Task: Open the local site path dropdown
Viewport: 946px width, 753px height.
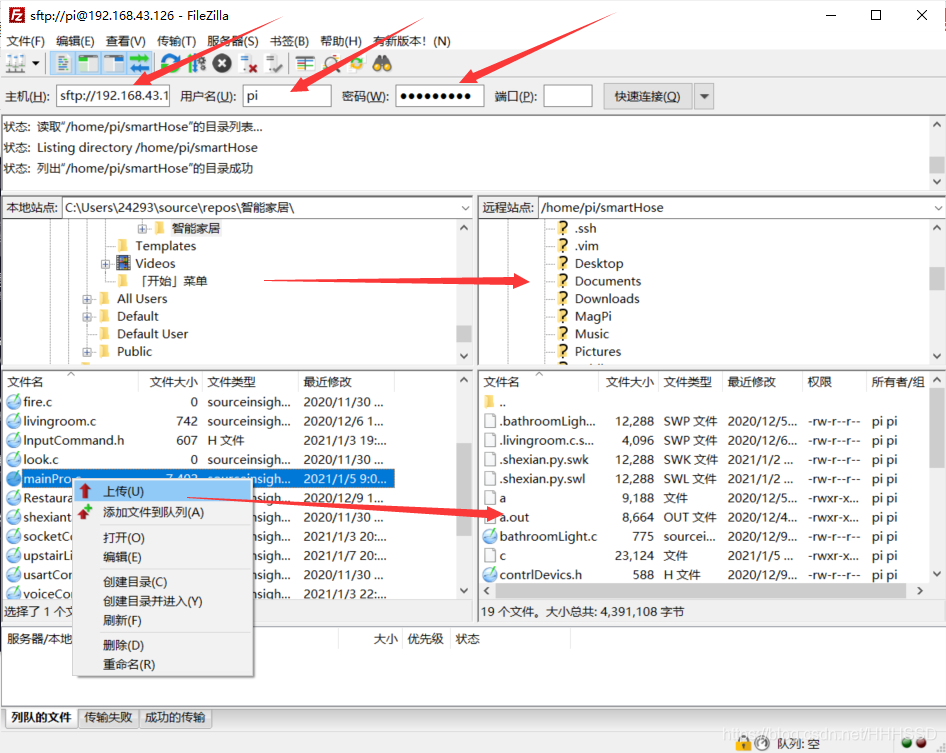Action: (x=465, y=208)
